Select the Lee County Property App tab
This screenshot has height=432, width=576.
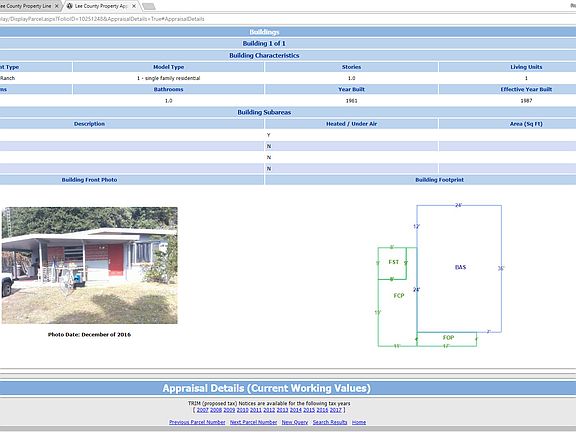coord(102,6)
